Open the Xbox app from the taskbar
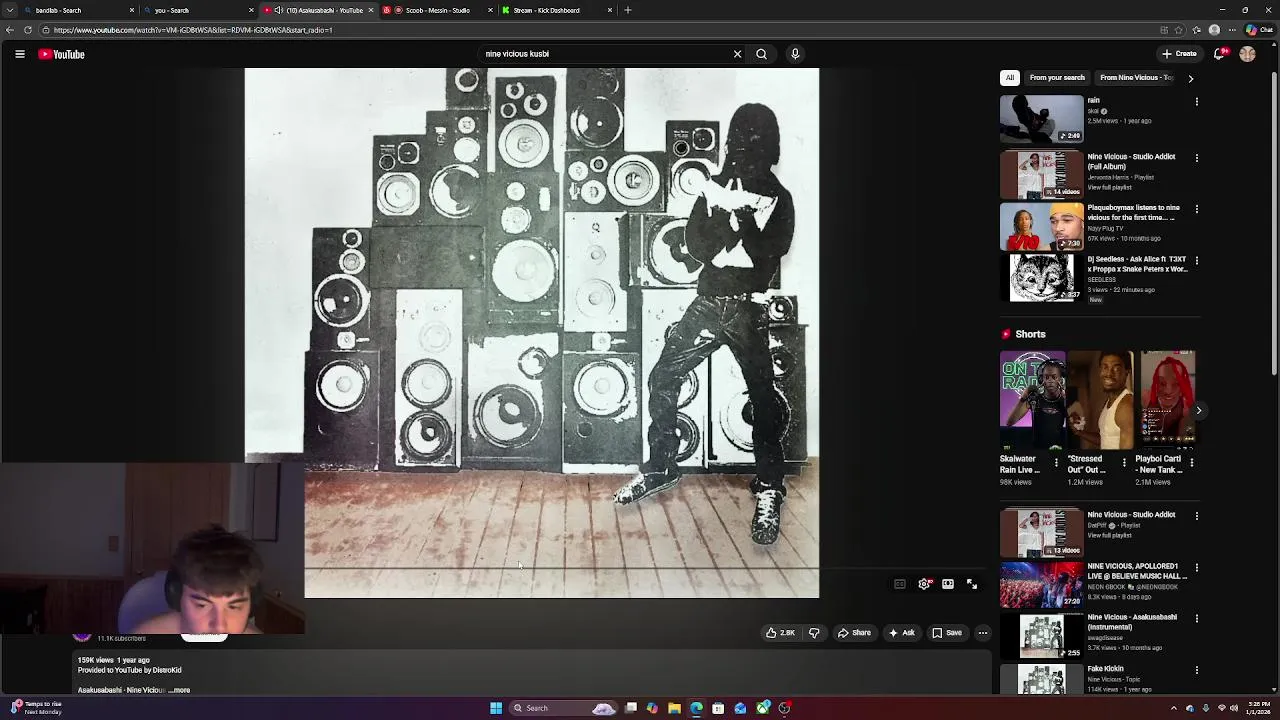This screenshot has width=1280, height=720. coord(763,708)
